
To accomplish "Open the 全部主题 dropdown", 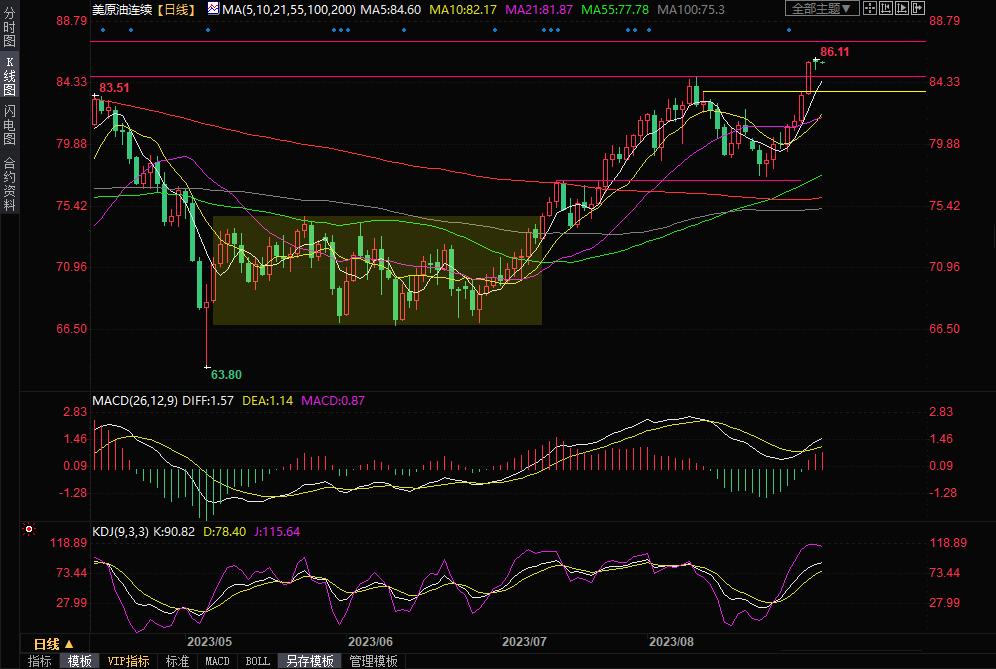I will (823, 9).
